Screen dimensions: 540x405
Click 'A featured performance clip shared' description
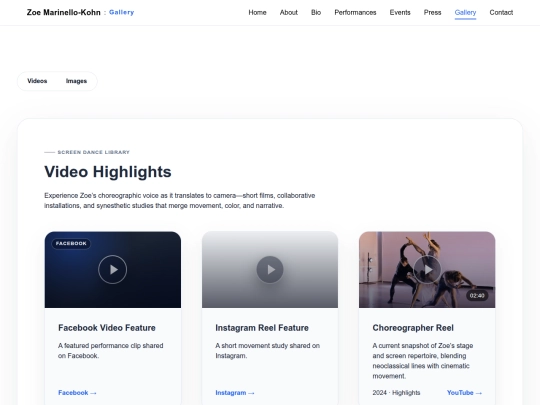pyautogui.click(x=111, y=351)
